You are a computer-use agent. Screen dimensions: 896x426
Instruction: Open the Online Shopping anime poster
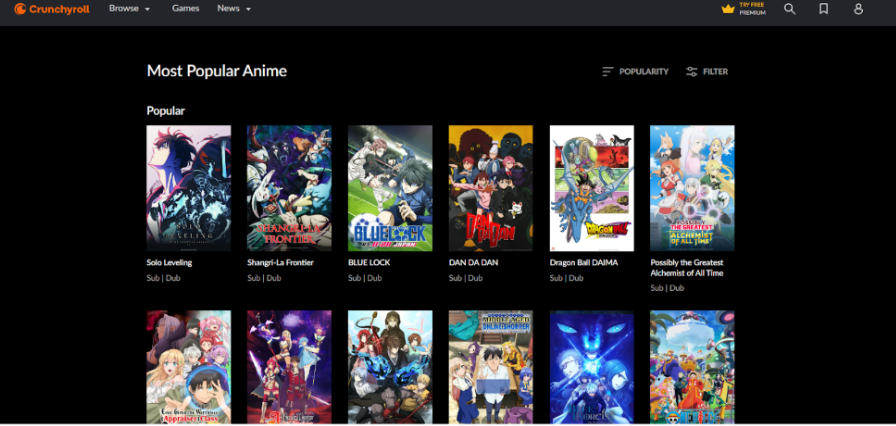point(491,367)
